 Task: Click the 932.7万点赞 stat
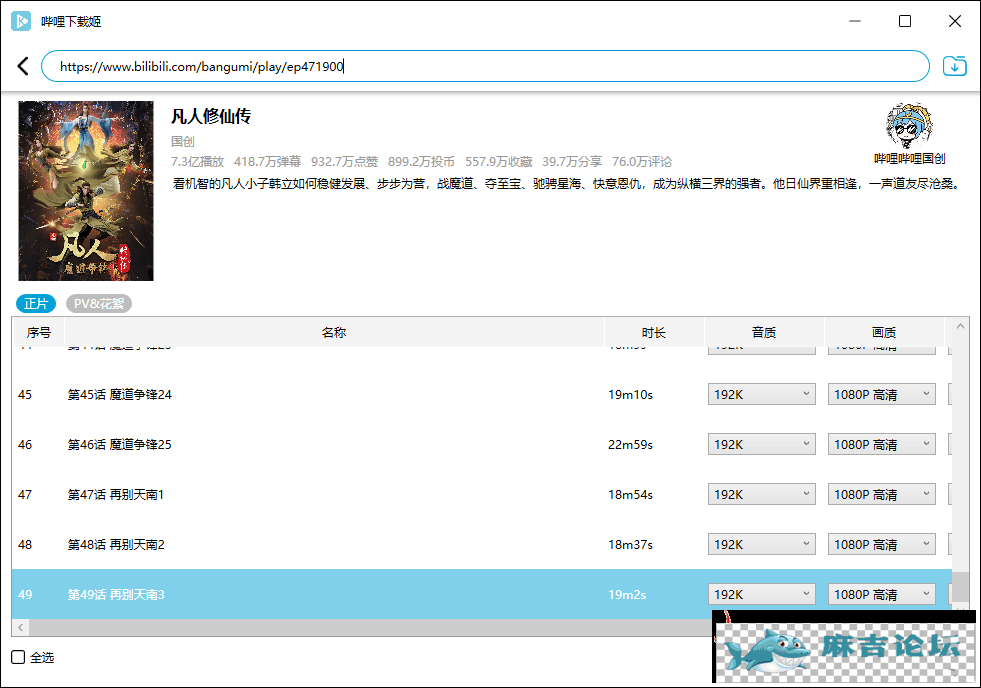pyautogui.click(x=344, y=161)
